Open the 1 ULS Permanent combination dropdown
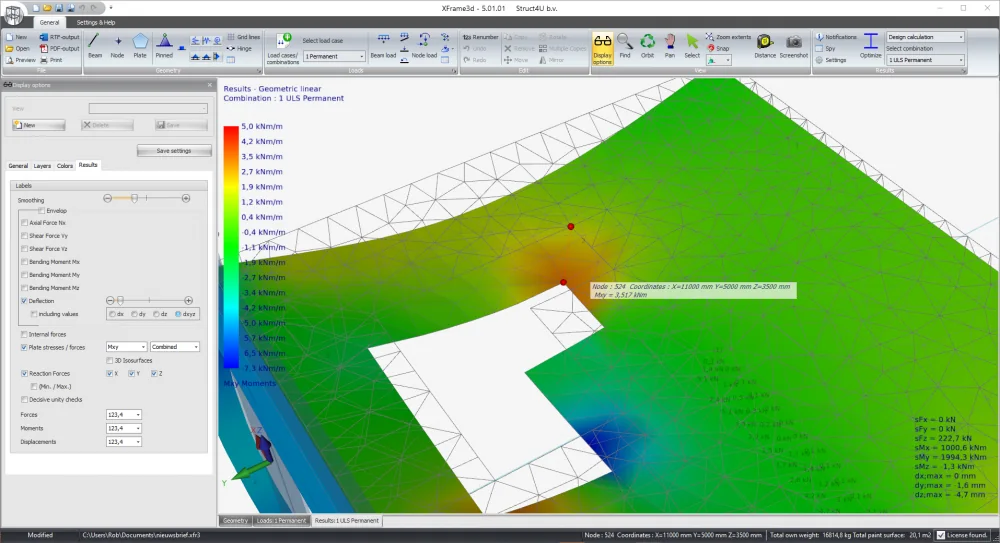This screenshot has width=1000, height=543. point(925,60)
